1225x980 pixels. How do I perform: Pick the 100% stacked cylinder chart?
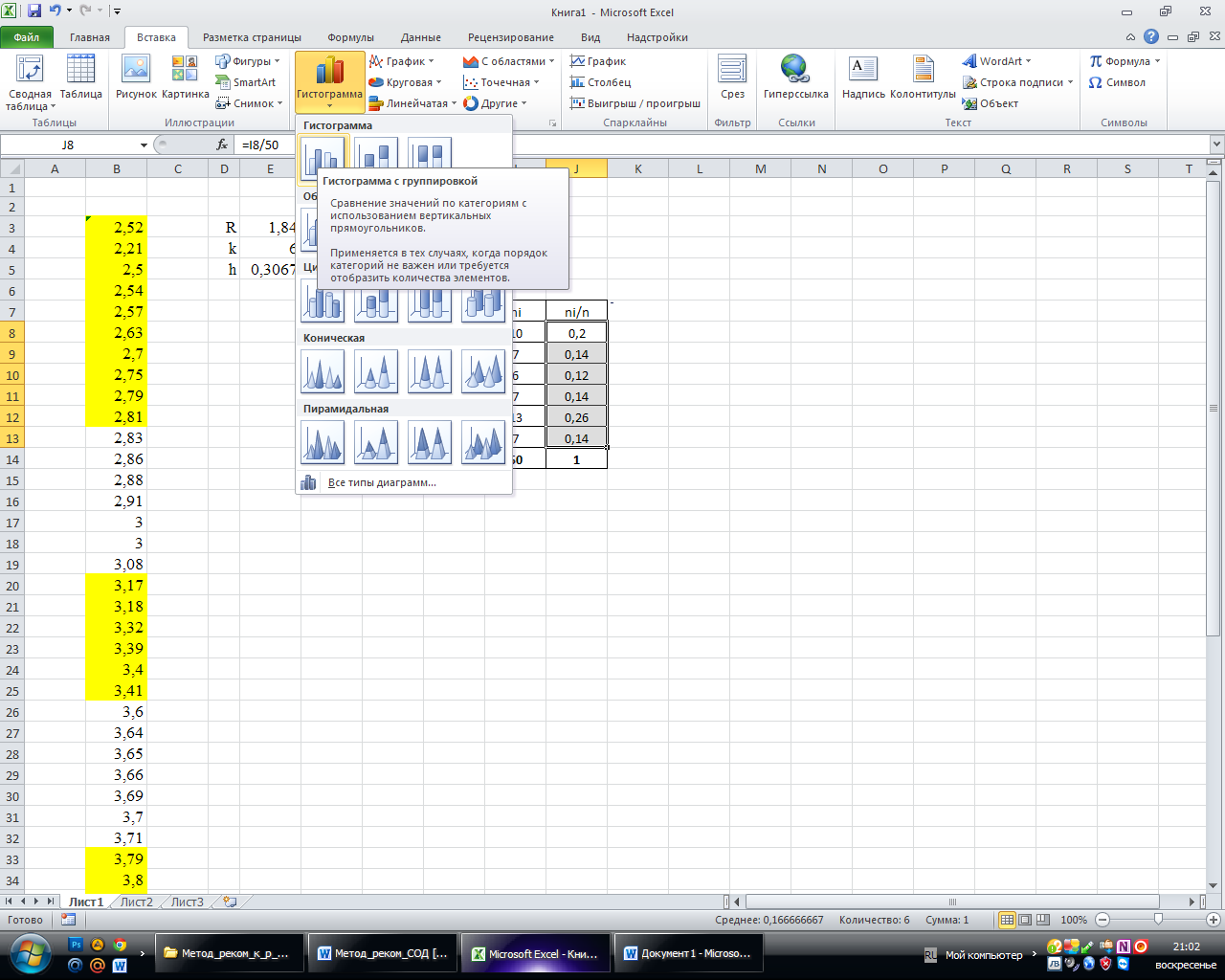tap(430, 301)
